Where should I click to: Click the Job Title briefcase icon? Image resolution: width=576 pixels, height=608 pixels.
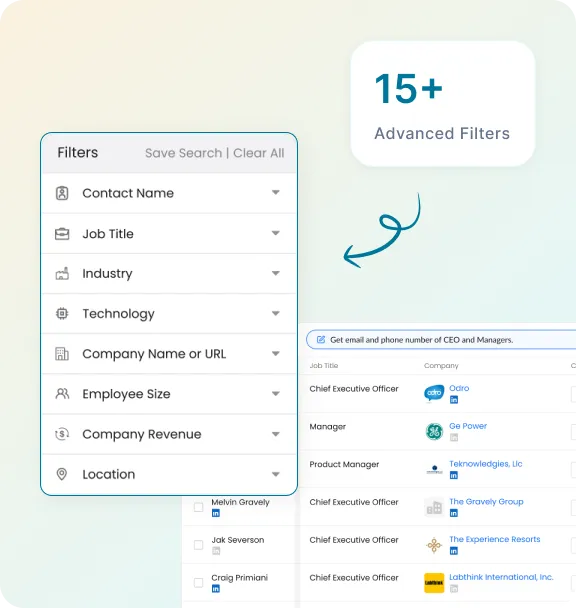62,234
